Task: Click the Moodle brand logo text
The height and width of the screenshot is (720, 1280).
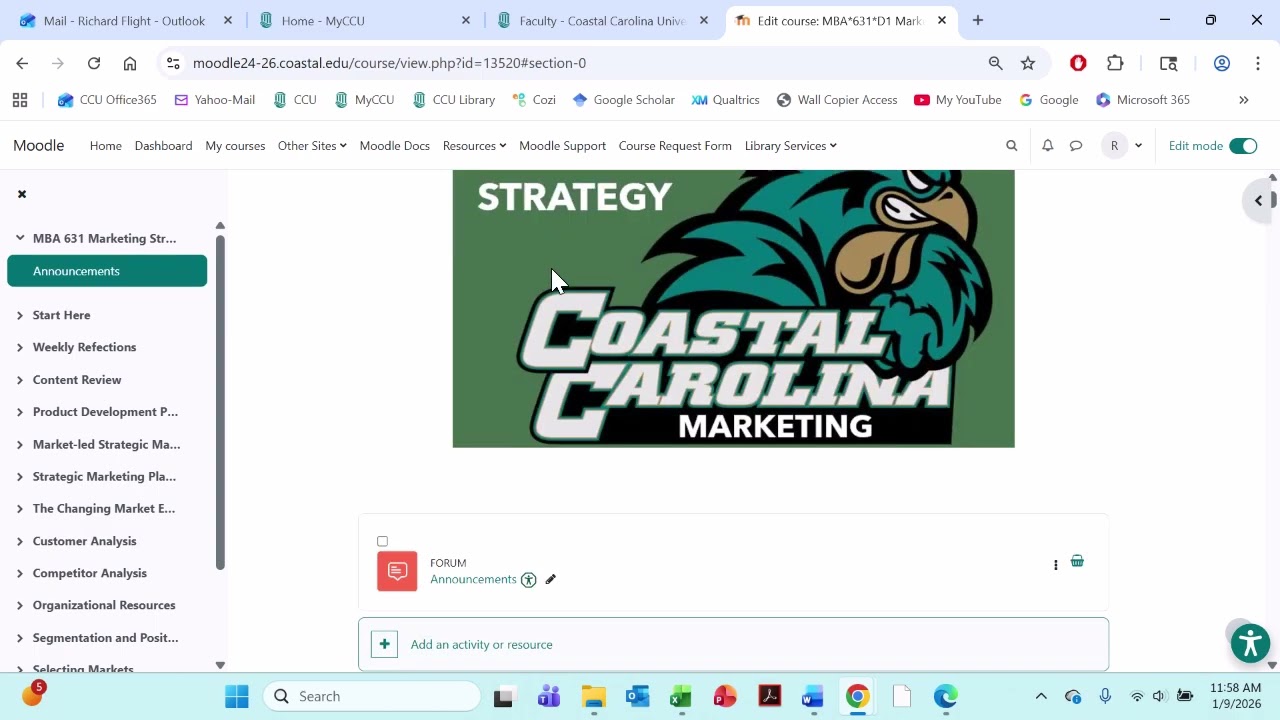Action: 38,146
